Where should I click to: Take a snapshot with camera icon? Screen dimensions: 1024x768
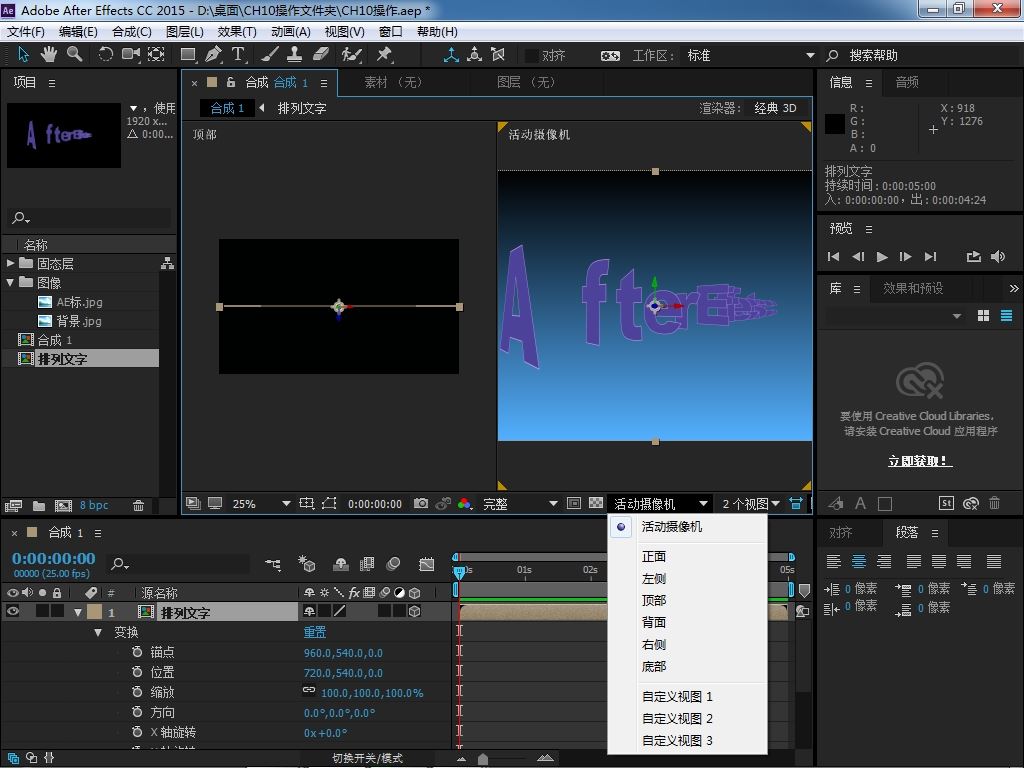click(421, 504)
